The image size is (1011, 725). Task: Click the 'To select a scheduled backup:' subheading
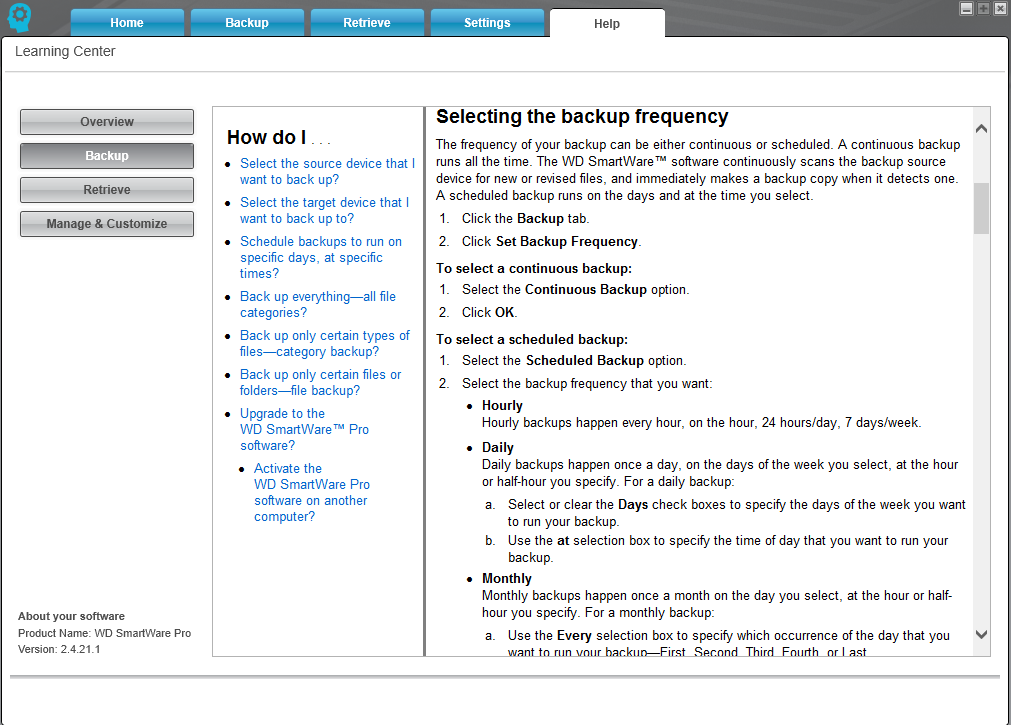point(532,339)
